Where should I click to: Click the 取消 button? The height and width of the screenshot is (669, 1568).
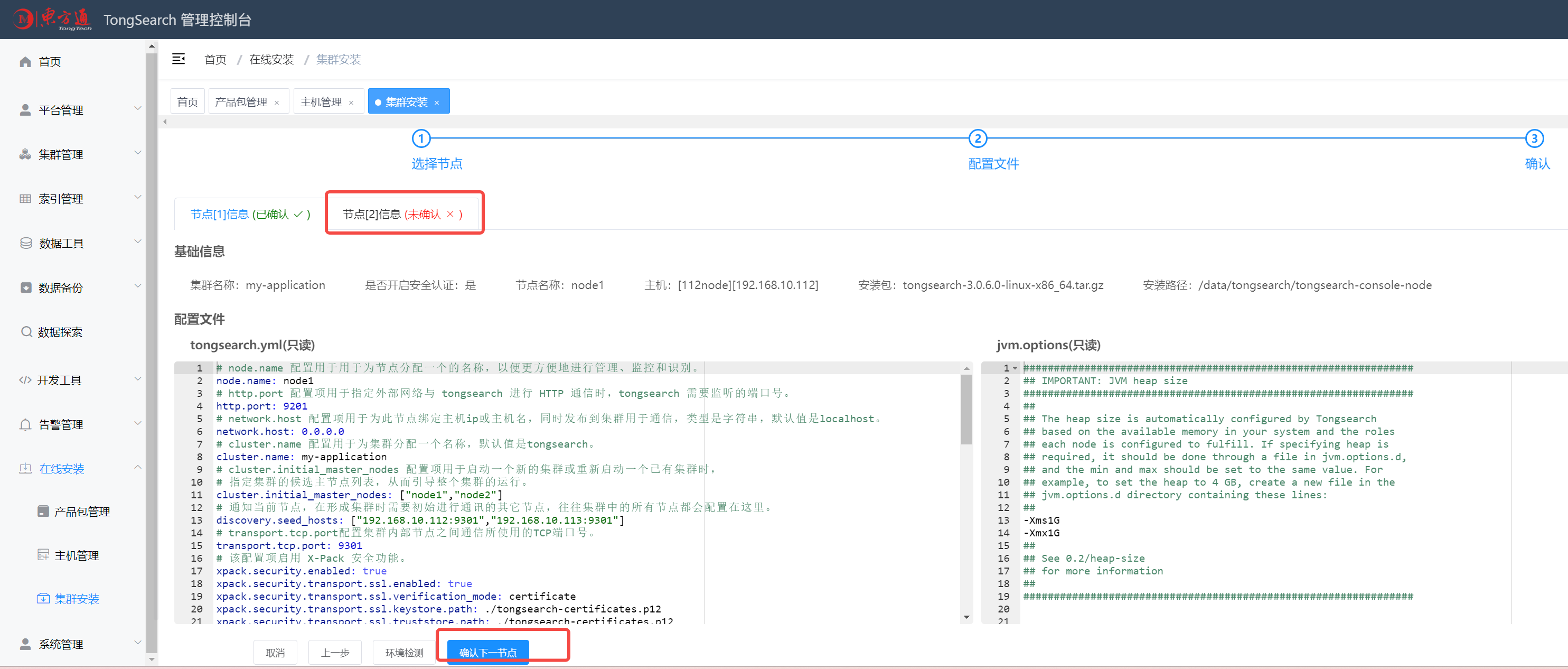click(x=275, y=652)
